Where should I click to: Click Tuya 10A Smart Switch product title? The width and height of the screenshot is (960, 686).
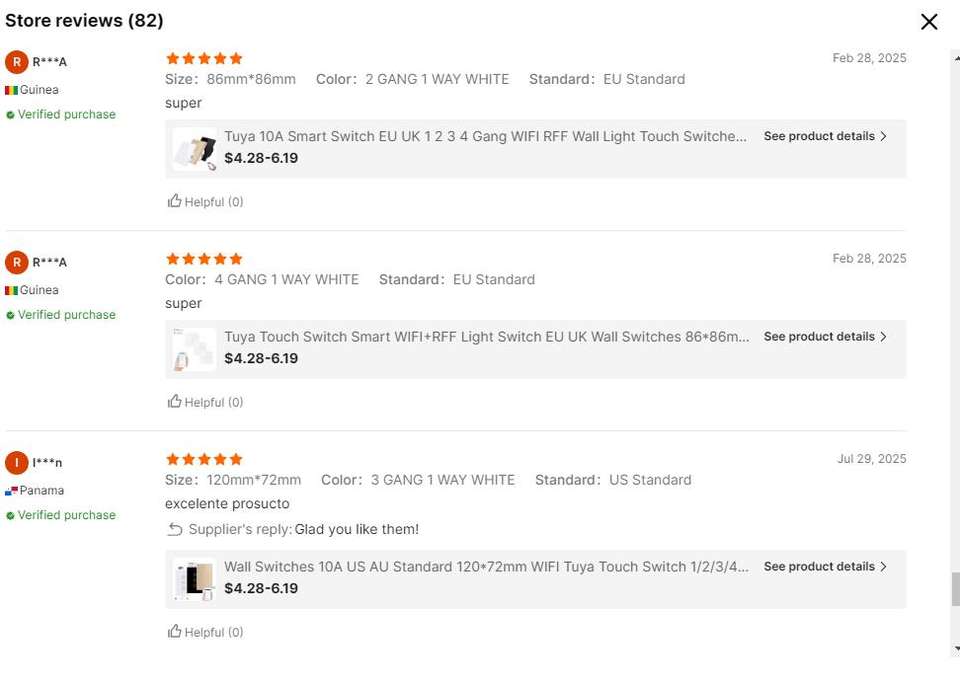click(x=485, y=136)
